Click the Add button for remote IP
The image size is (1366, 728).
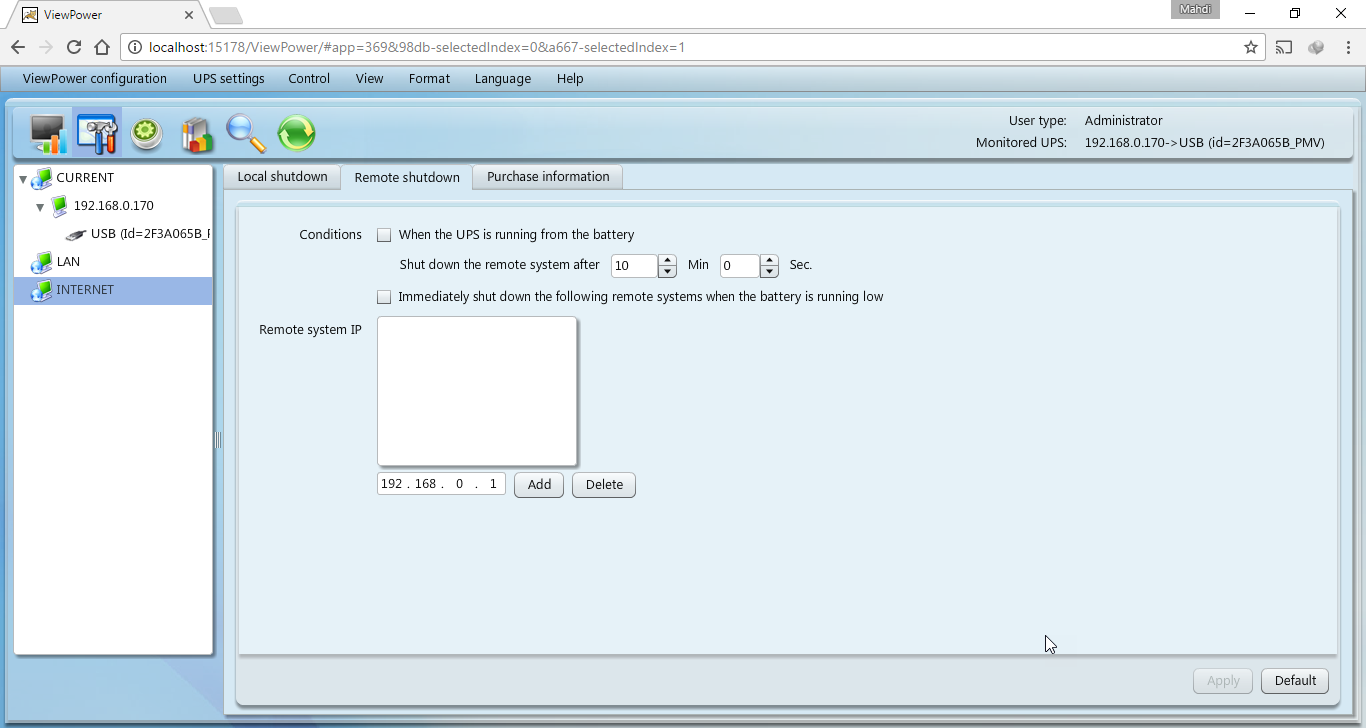[x=539, y=485]
